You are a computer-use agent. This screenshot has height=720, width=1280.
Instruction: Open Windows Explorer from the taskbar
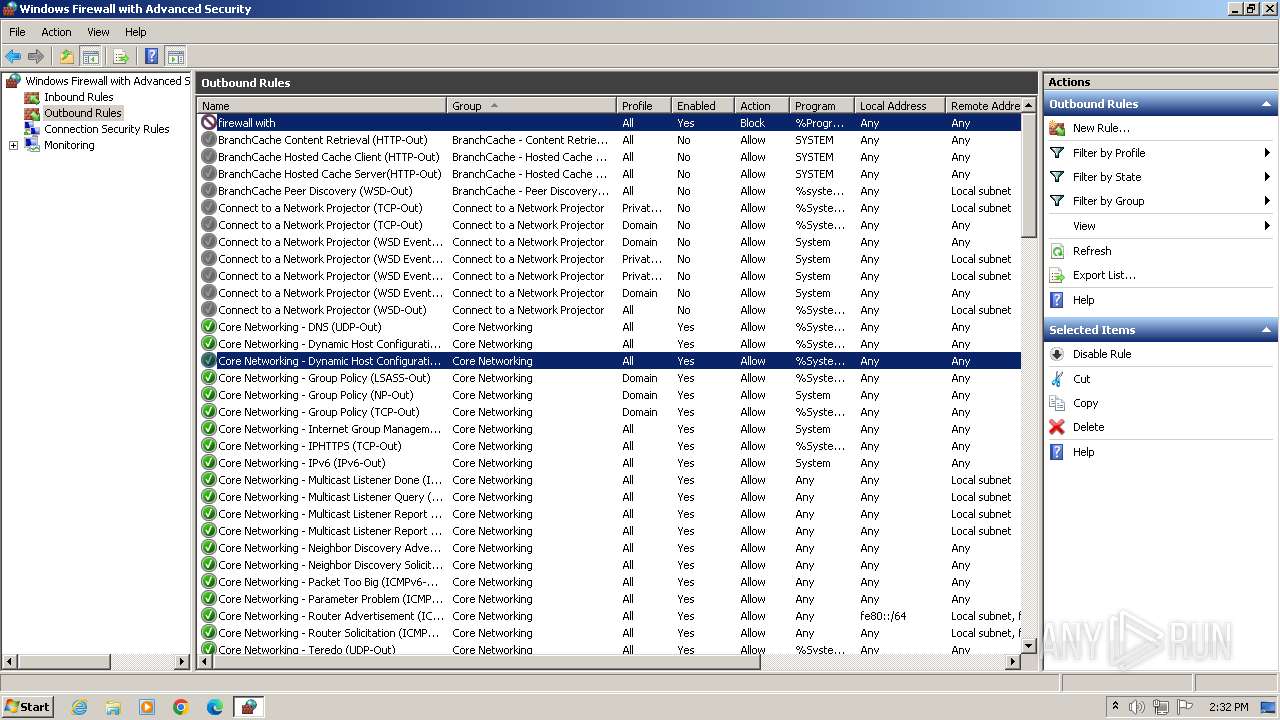point(113,707)
